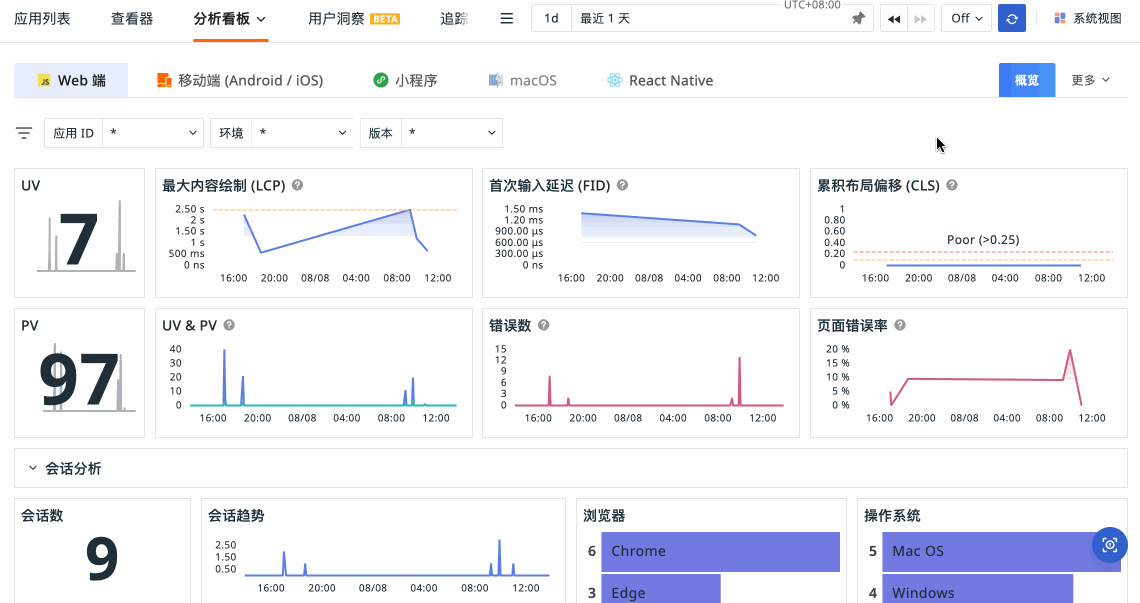Click the pin icon in time picker
Screen dimensions: 1140x603
coord(858,19)
